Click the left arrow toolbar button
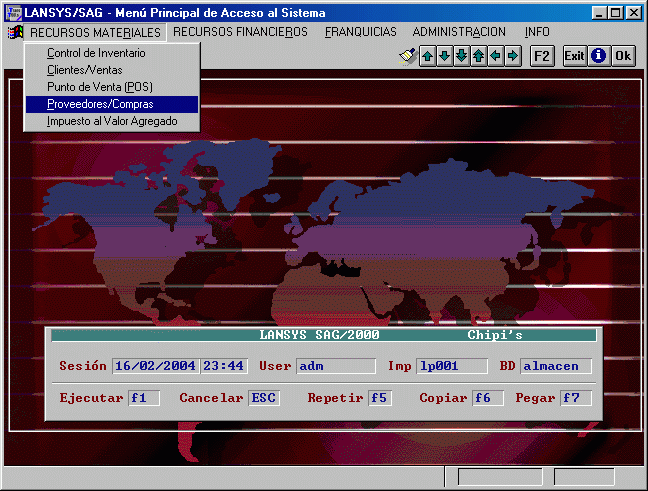Image resolution: width=648 pixels, height=491 pixels. point(496,56)
